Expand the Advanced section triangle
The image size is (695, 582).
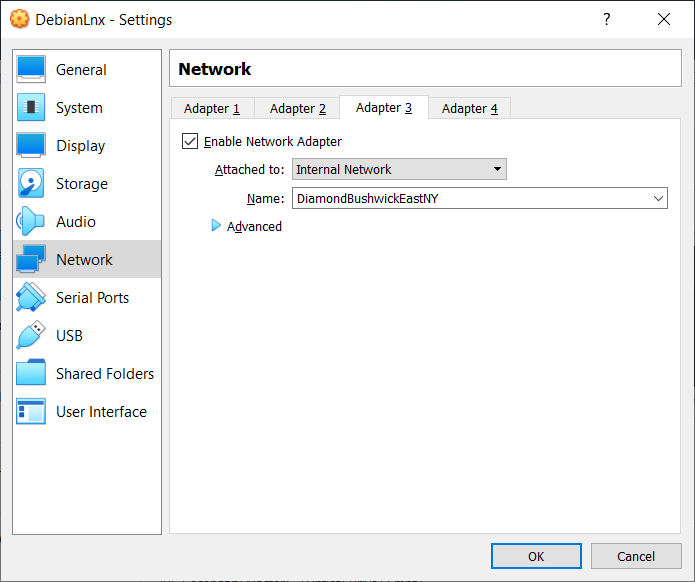216,226
